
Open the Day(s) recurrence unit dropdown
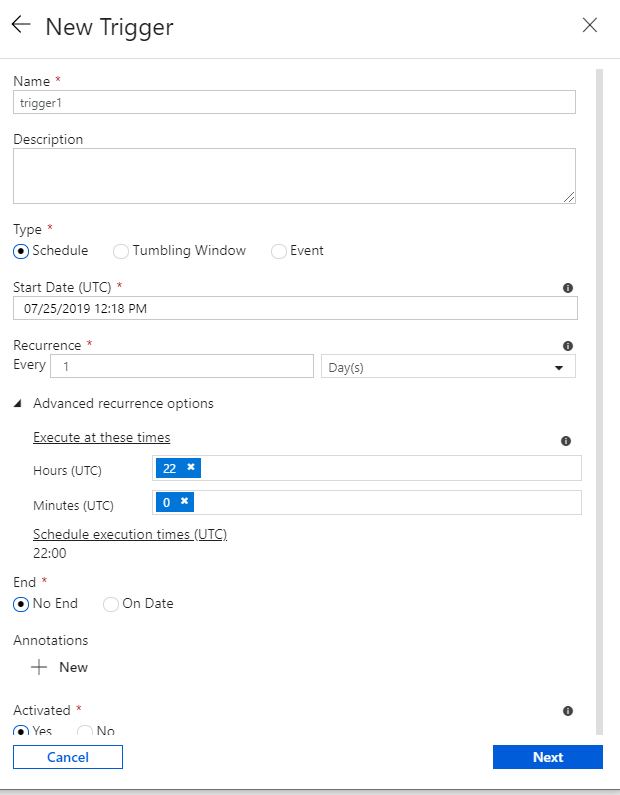(x=448, y=367)
